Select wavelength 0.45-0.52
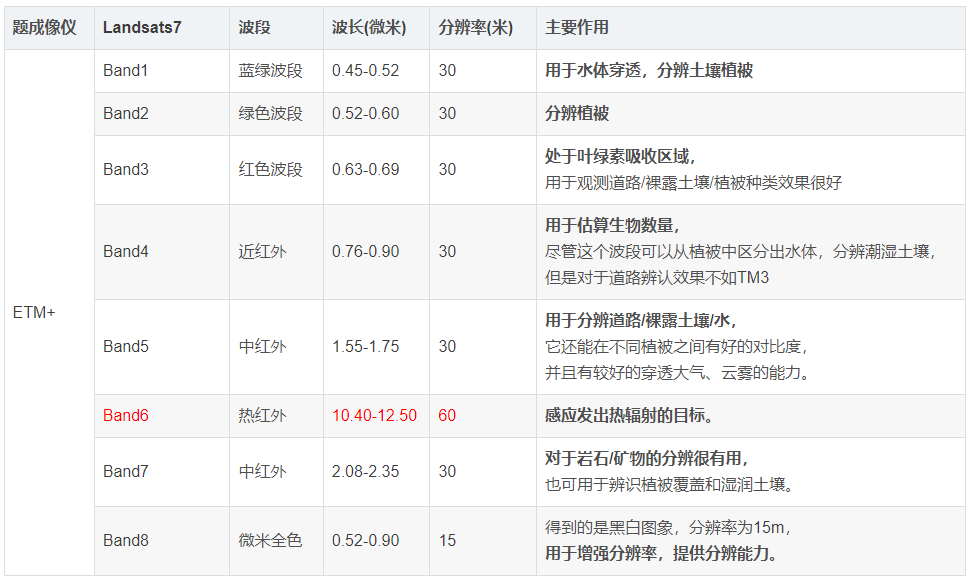The height and width of the screenshot is (585, 980). click(366, 71)
